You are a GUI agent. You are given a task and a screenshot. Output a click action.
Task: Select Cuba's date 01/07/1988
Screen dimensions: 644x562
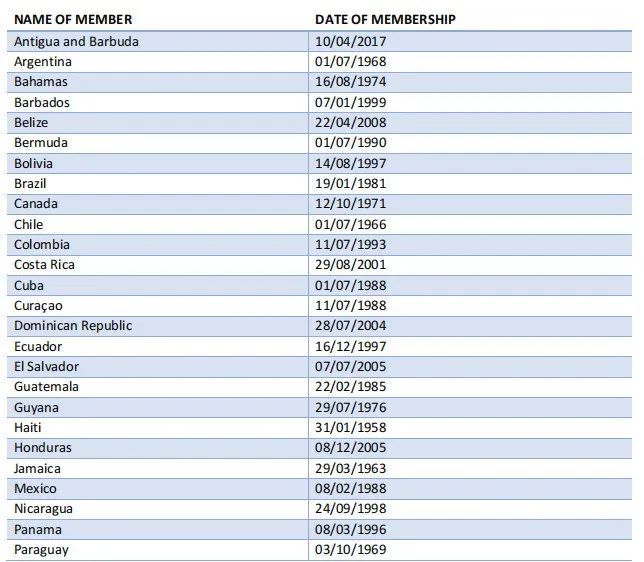click(x=350, y=285)
